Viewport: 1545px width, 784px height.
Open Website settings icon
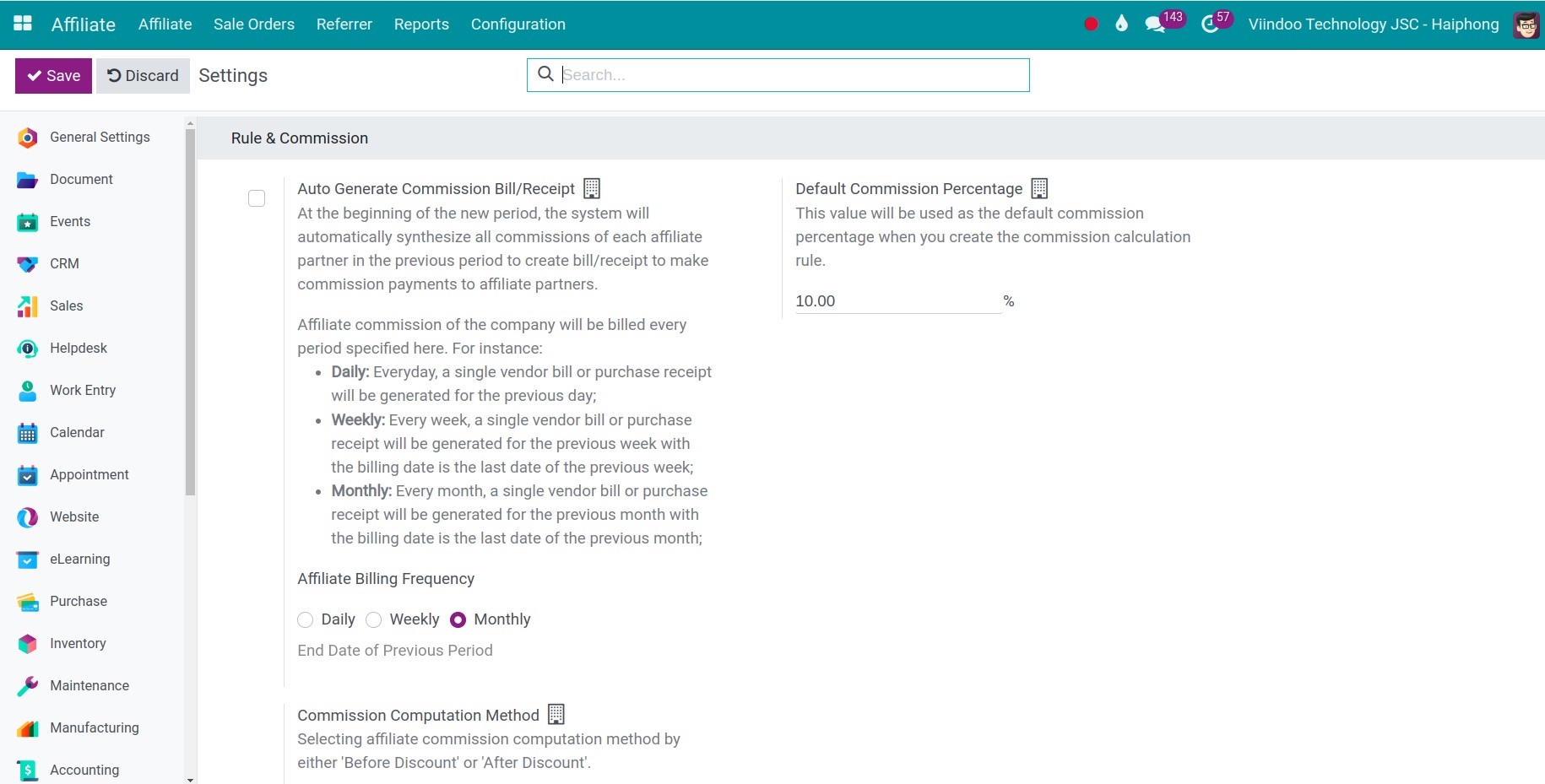(28, 517)
